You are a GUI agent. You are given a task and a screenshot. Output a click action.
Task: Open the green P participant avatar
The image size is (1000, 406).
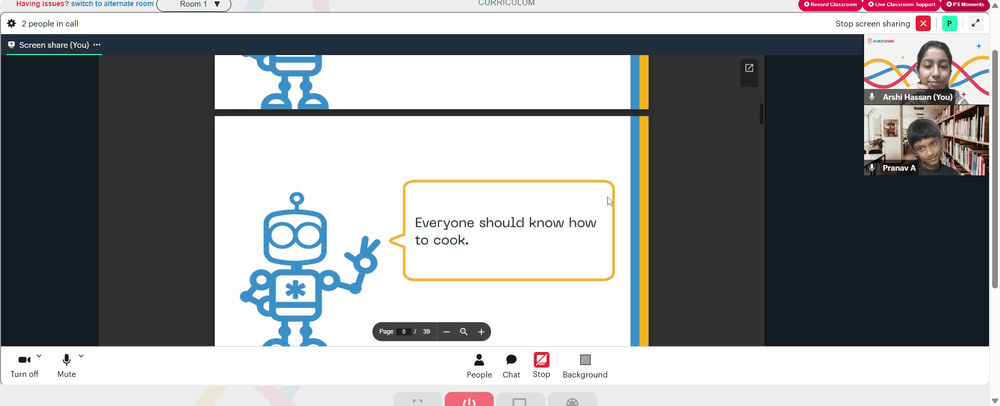[x=950, y=24]
